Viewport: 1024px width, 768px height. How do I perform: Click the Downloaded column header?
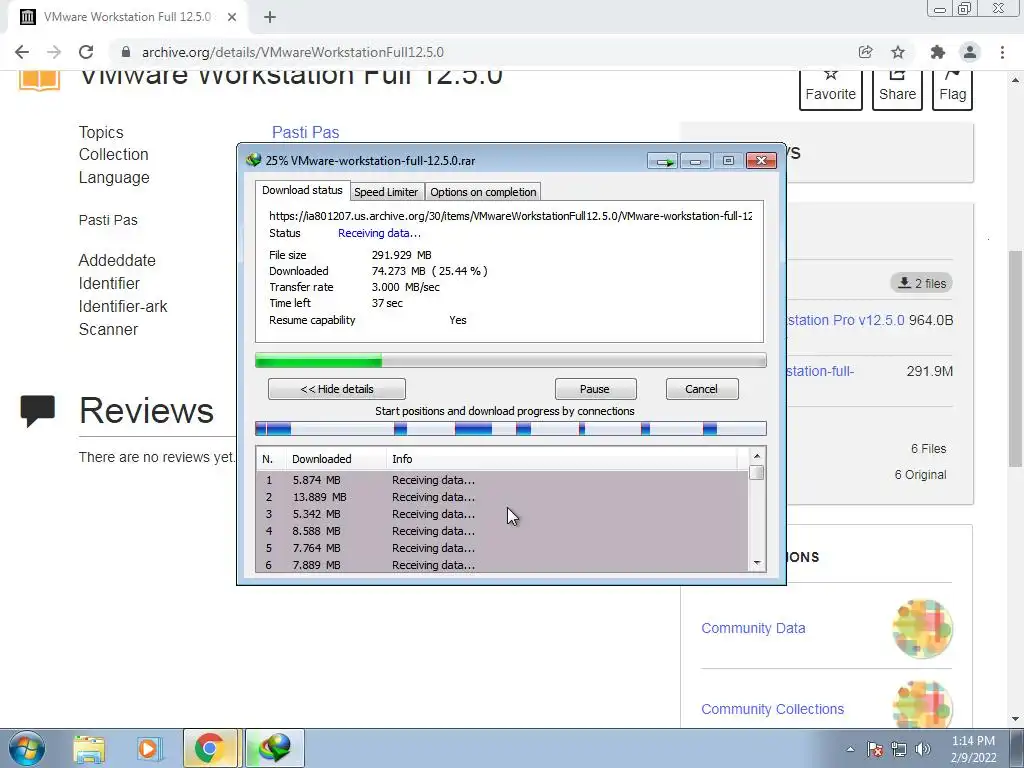pyautogui.click(x=336, y=459)
